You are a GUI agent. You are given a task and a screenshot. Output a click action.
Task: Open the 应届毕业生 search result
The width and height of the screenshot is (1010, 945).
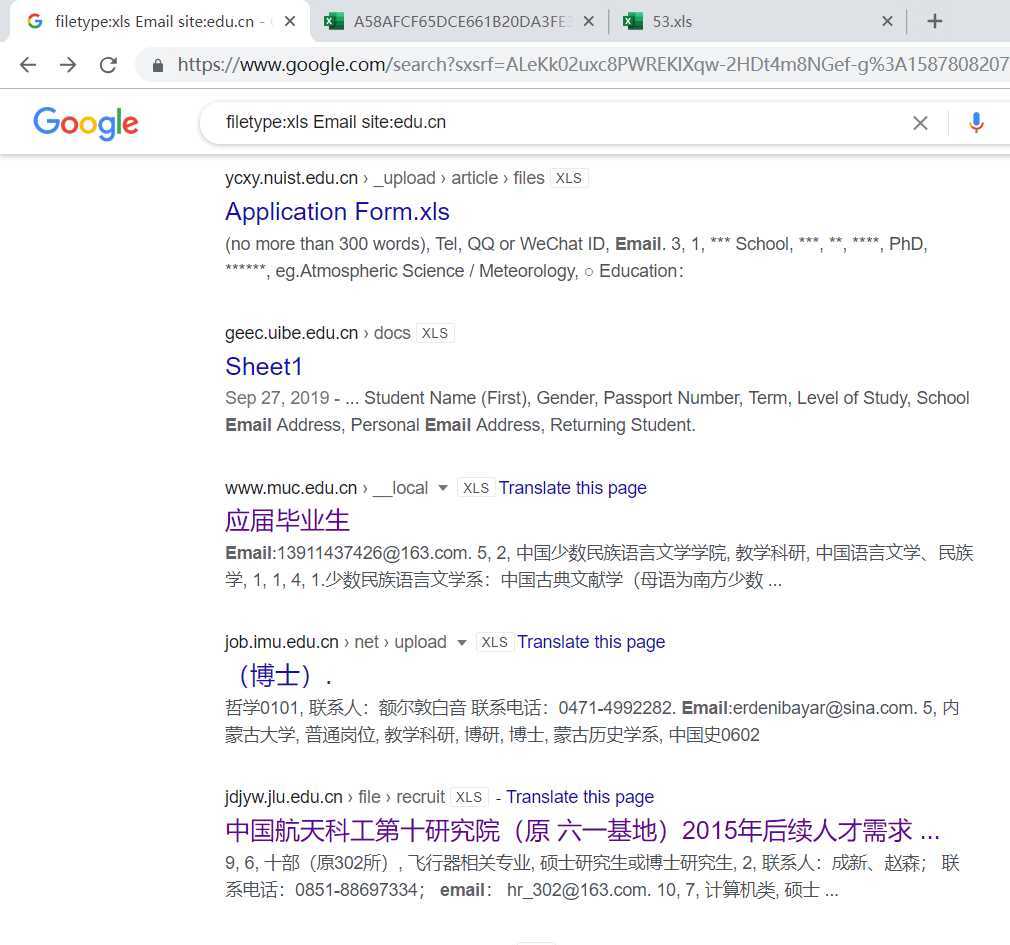[287, 520]
